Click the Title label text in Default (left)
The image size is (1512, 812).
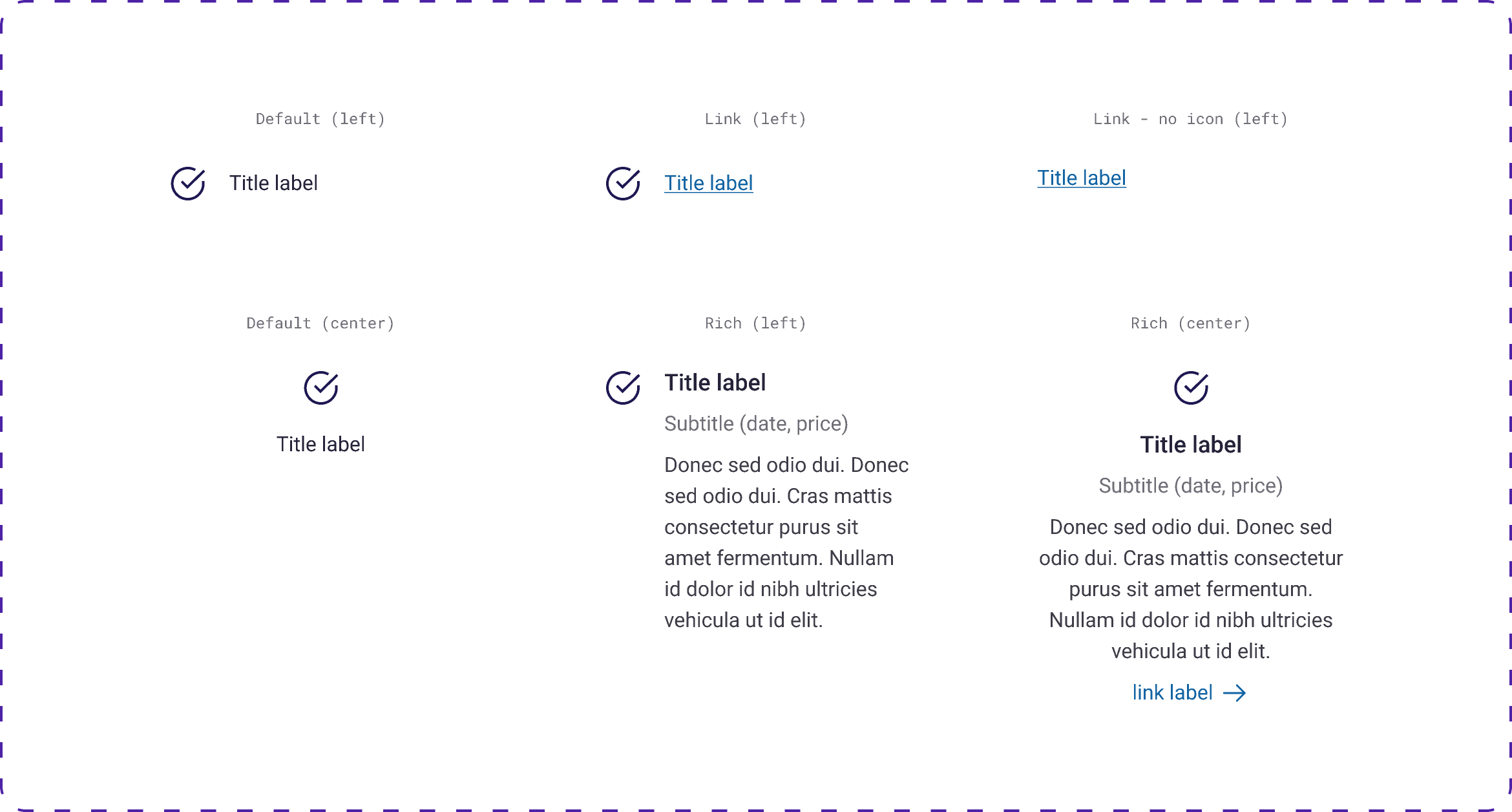[x=274, y=184]
